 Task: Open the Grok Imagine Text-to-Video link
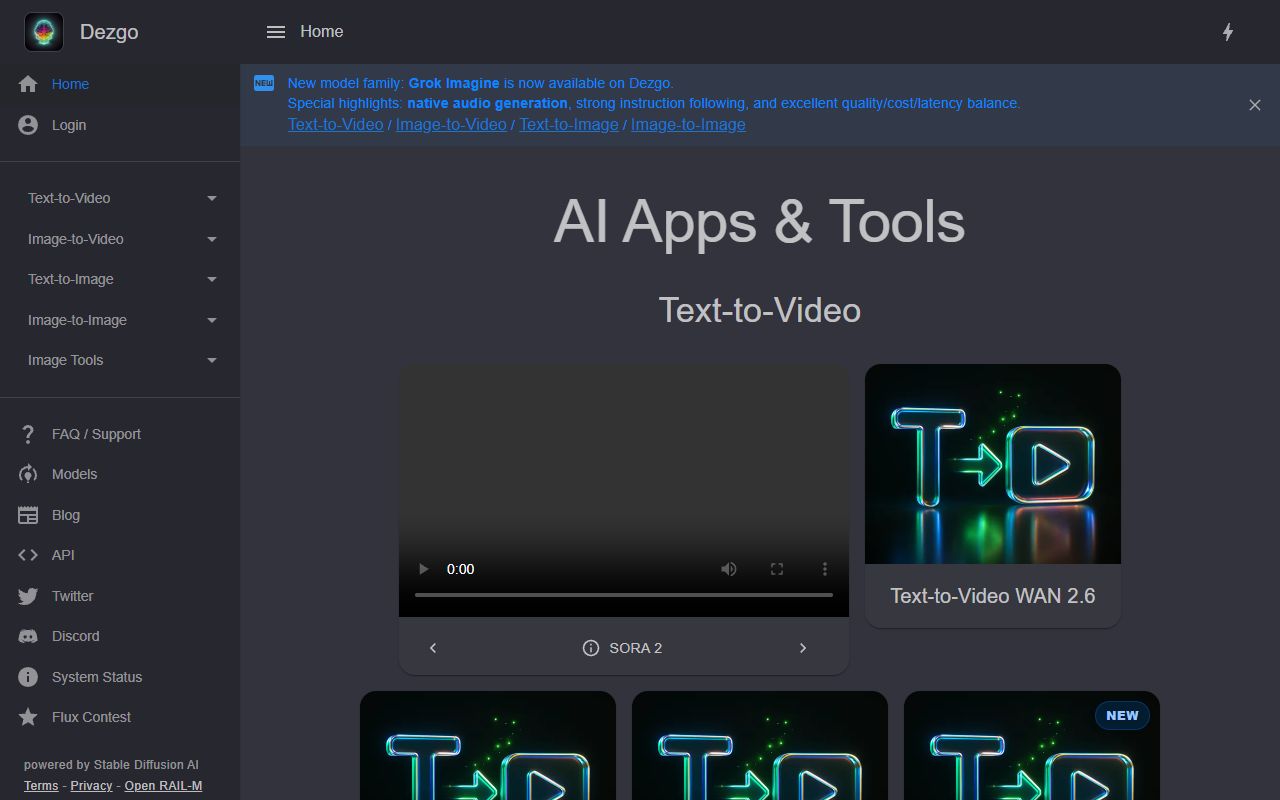pyautogui.click(x=335, y=124)
